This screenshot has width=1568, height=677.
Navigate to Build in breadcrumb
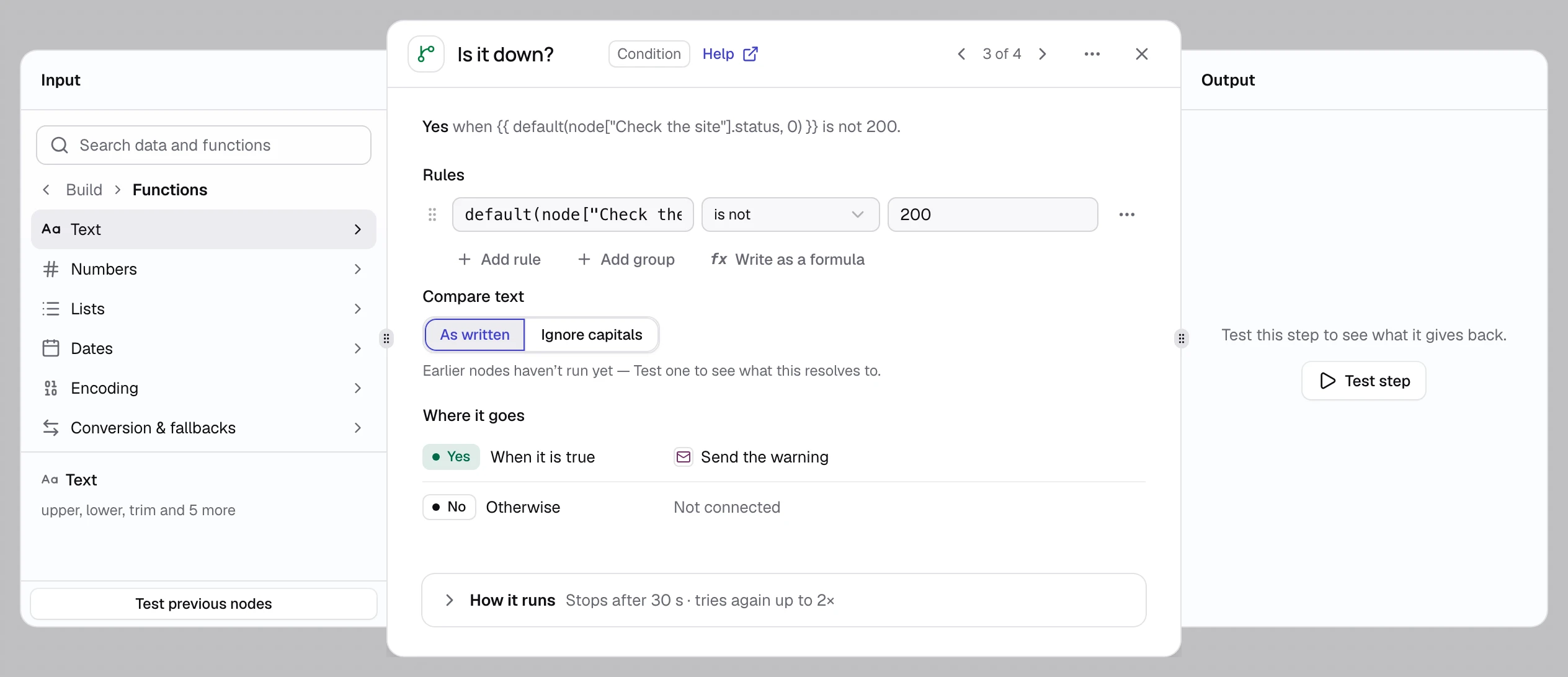point(84,190)
